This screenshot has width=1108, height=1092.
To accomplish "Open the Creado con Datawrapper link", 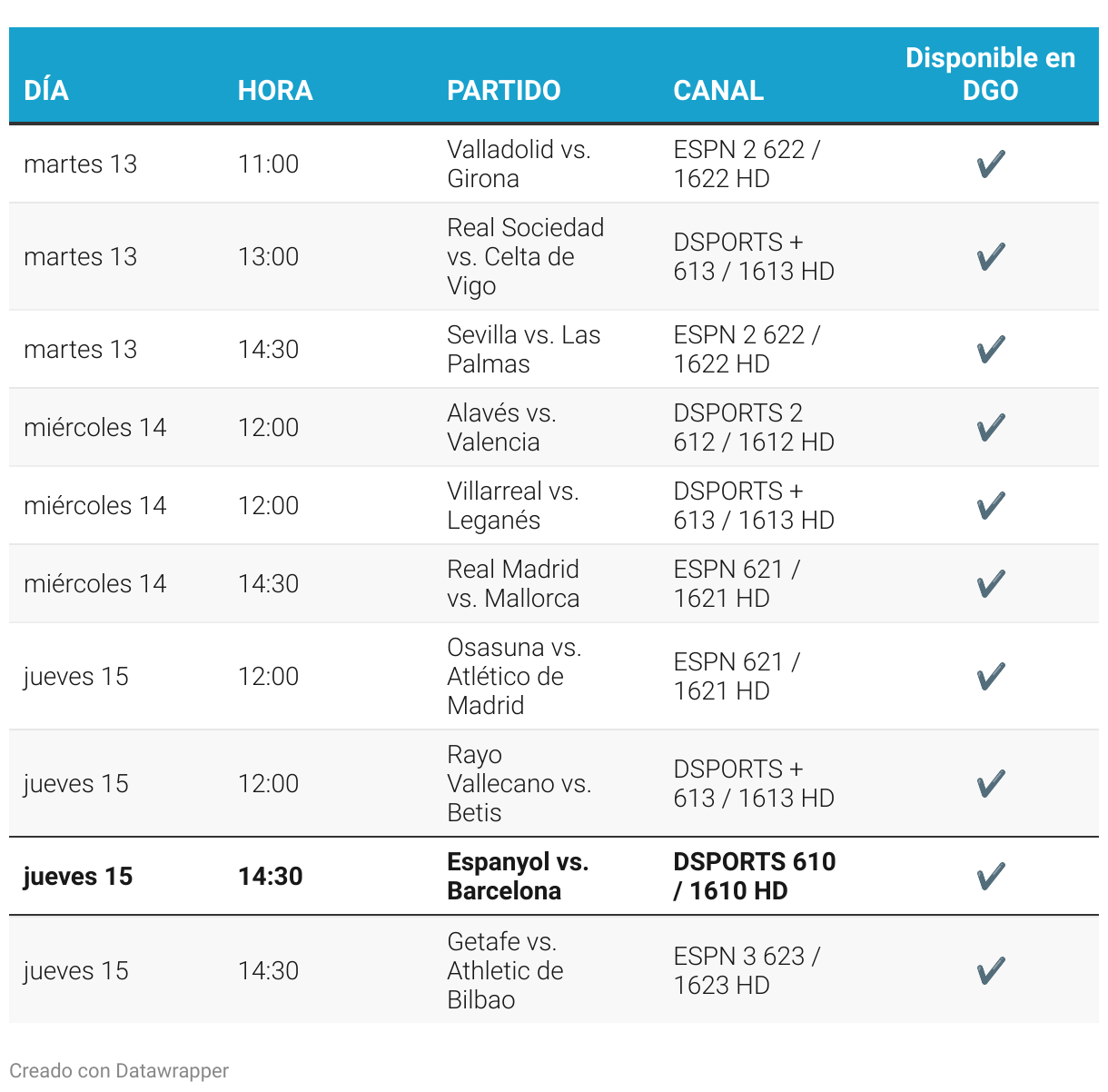I will [x=119, y=1071].
